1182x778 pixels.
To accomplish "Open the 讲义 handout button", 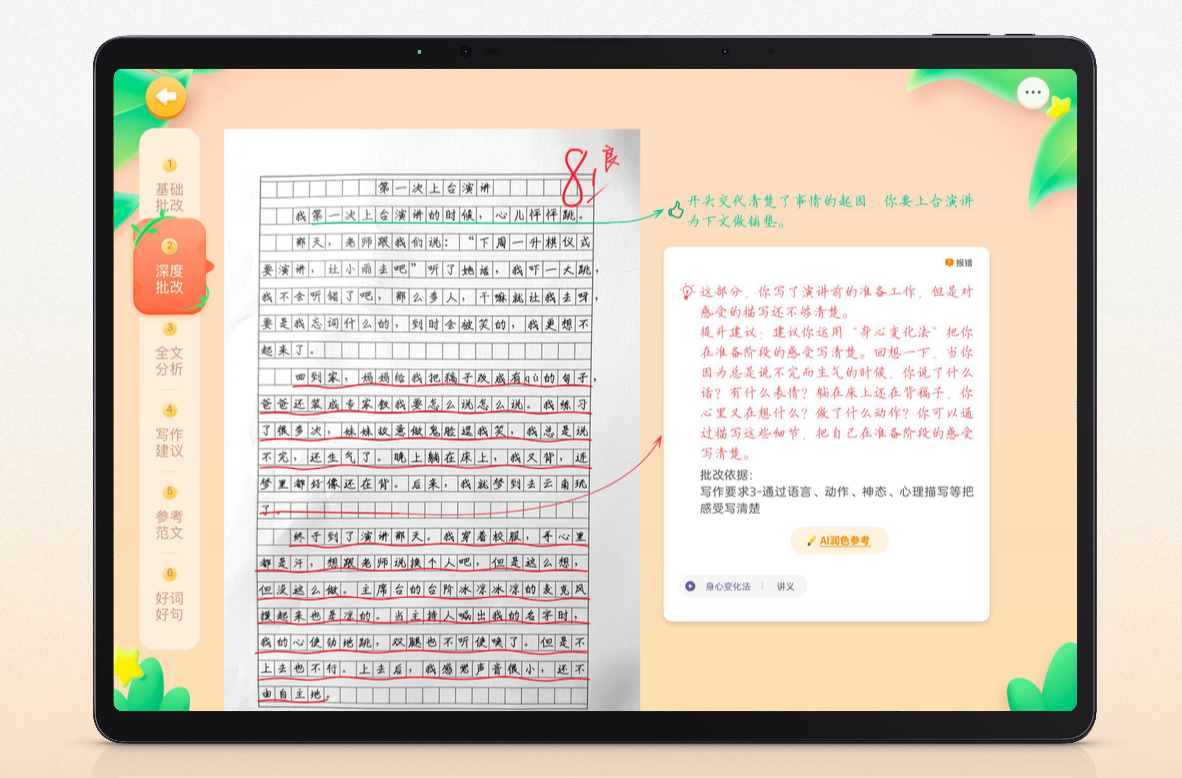I will pos(785,586).
